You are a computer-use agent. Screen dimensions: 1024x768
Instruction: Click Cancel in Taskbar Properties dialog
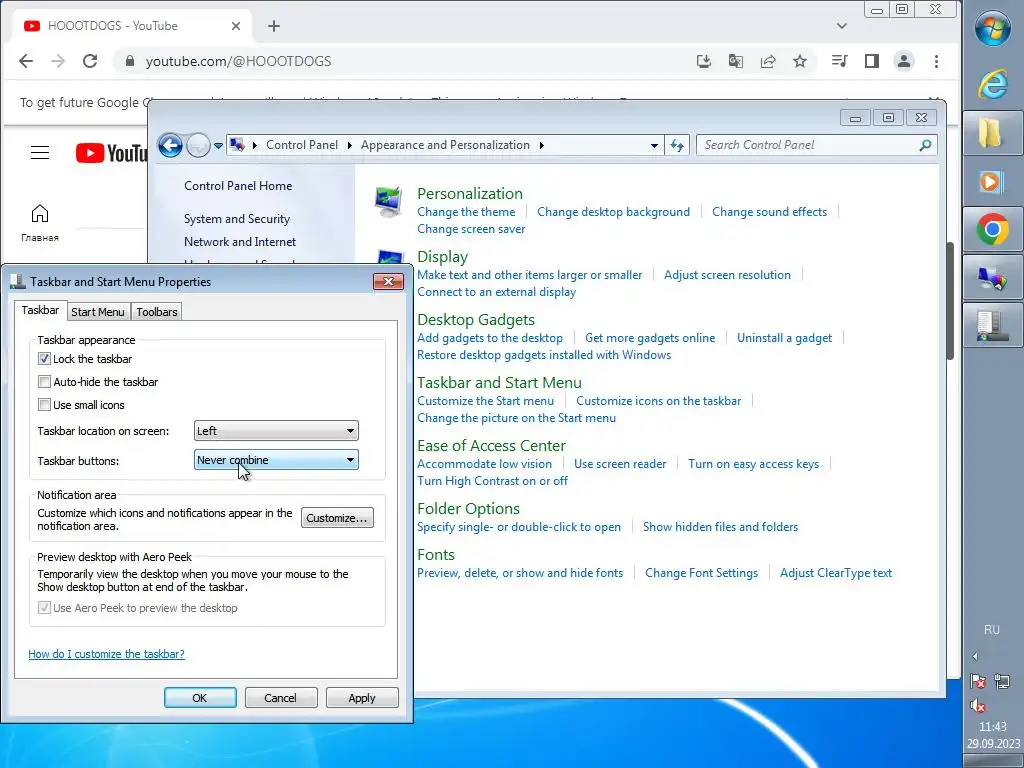280,697
